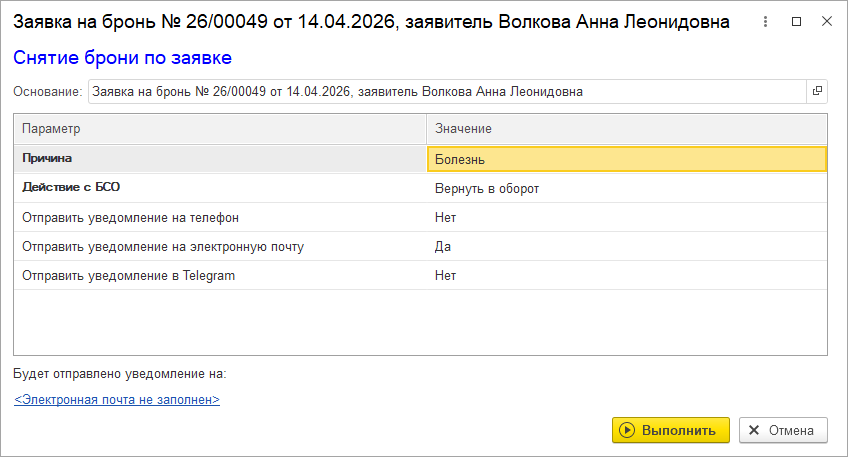Close the dialog with the X icon
The height and width of the screenshot is (457, 848).
[826, 22]
